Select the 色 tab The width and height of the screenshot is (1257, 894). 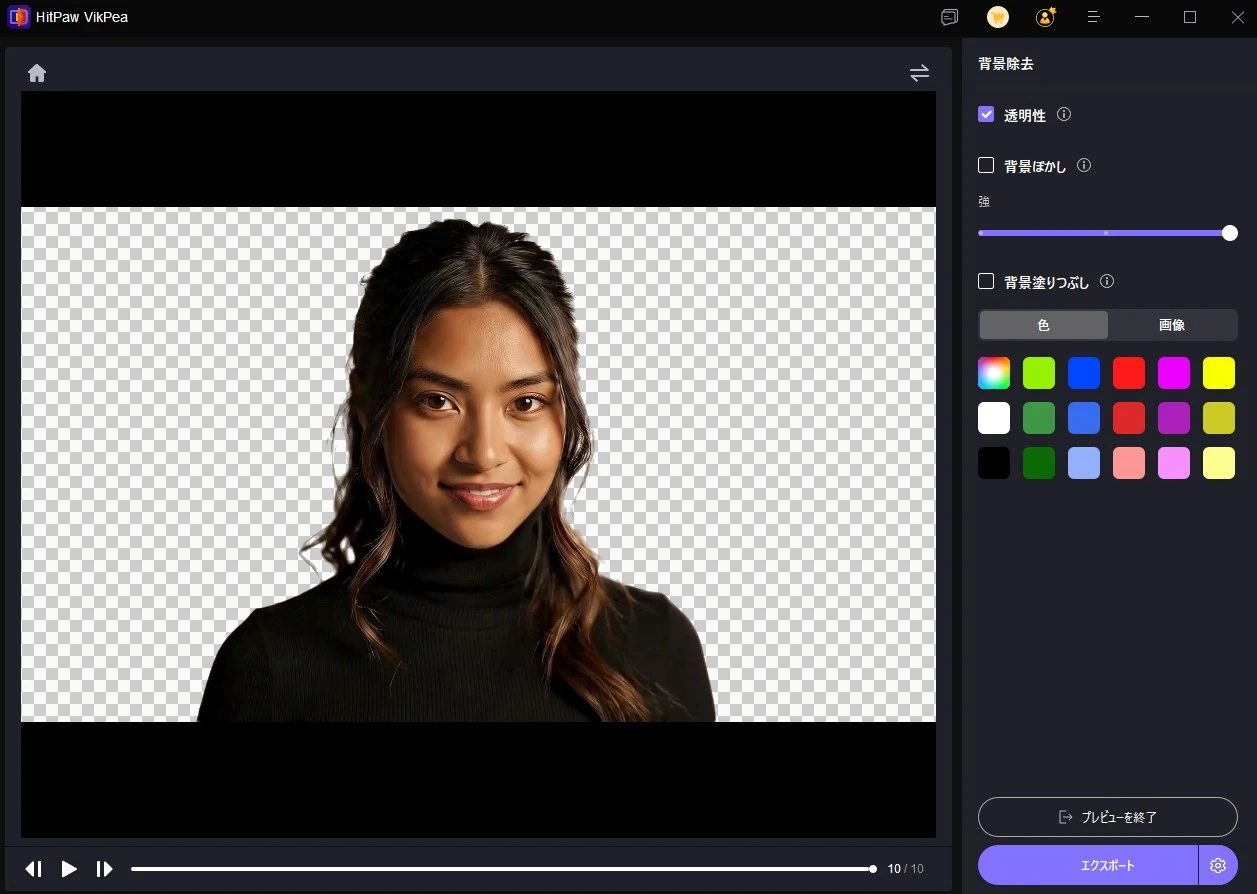pyautogui.click(x=1043, y=325)
